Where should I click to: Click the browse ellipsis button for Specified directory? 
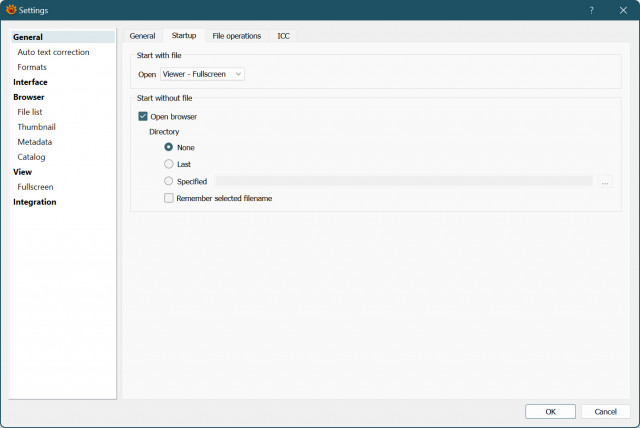[x=605, y=182]
